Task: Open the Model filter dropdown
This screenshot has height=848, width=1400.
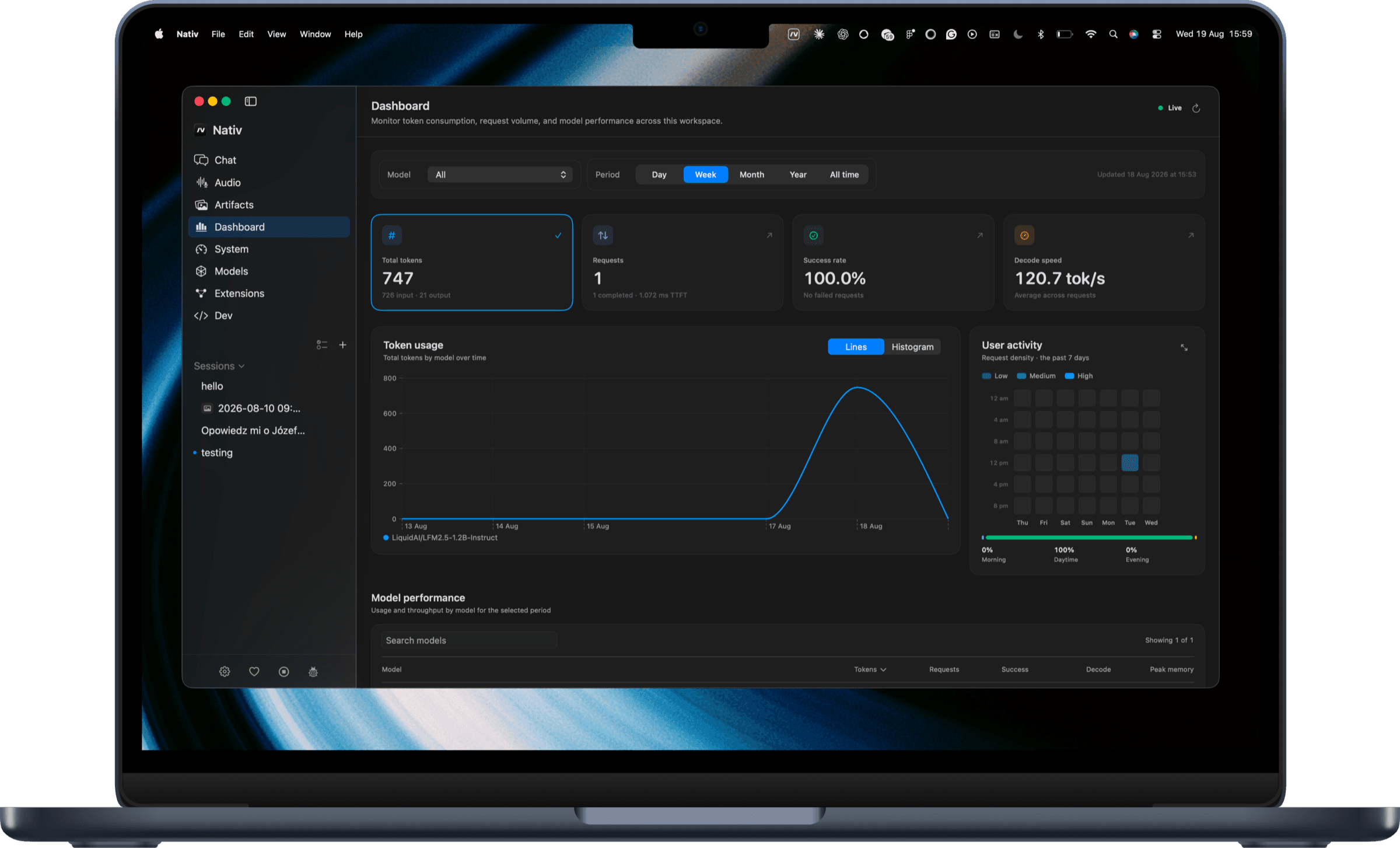Action: tap(500, 175)
